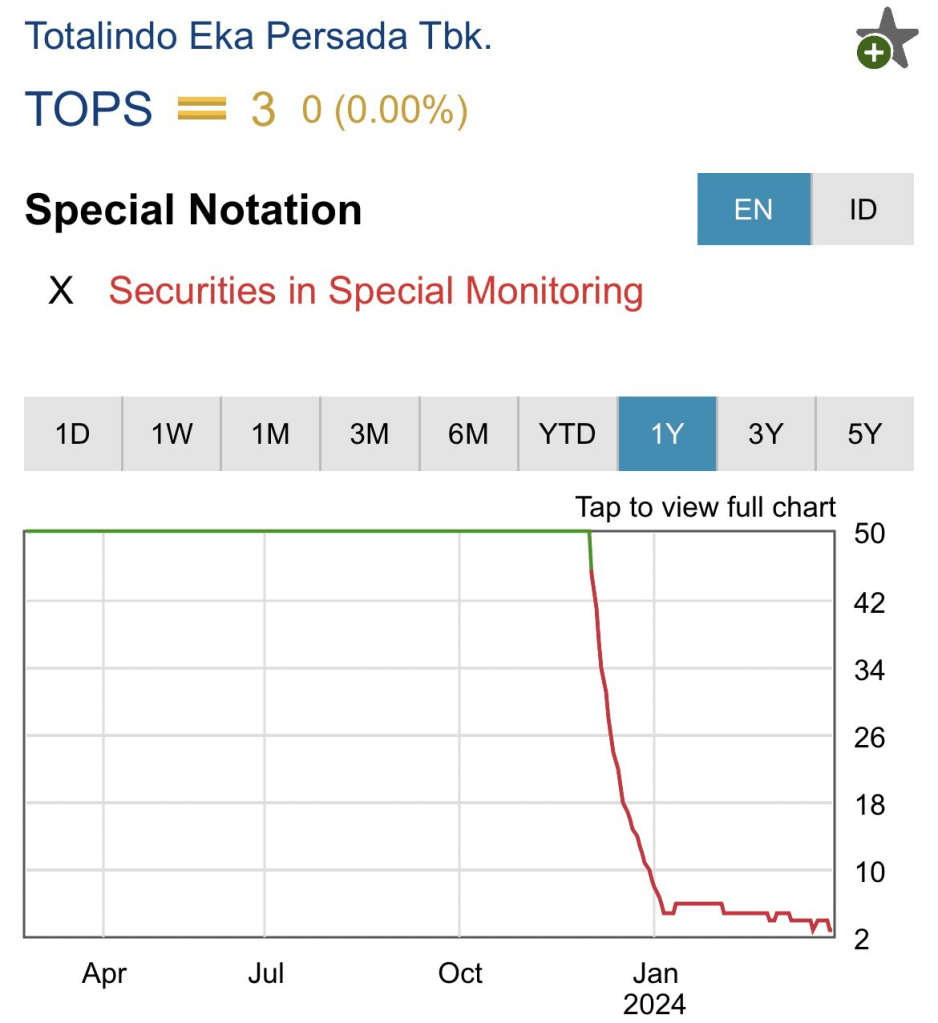Image resolution: width=938 pixels, height=1023 pixels.
Task: Click the Special Notation heading
Action: [x=193, y=210]
